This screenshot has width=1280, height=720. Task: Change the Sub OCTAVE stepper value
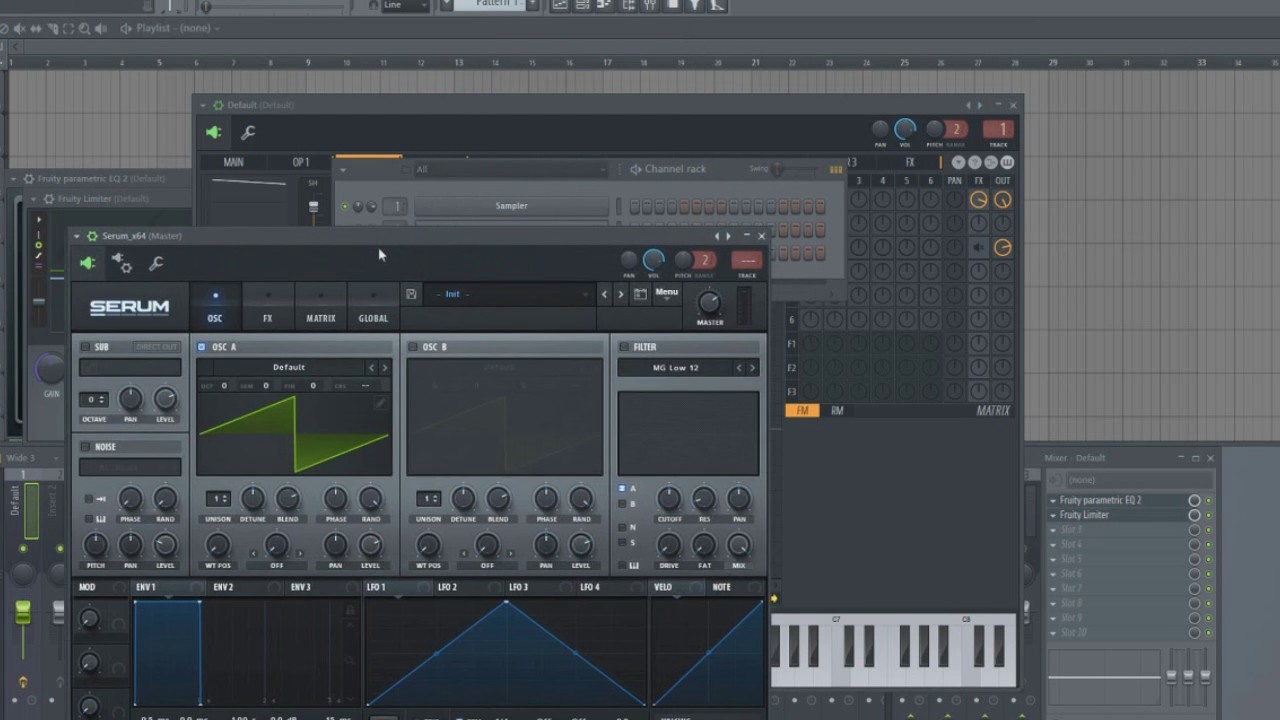[93, 399]
